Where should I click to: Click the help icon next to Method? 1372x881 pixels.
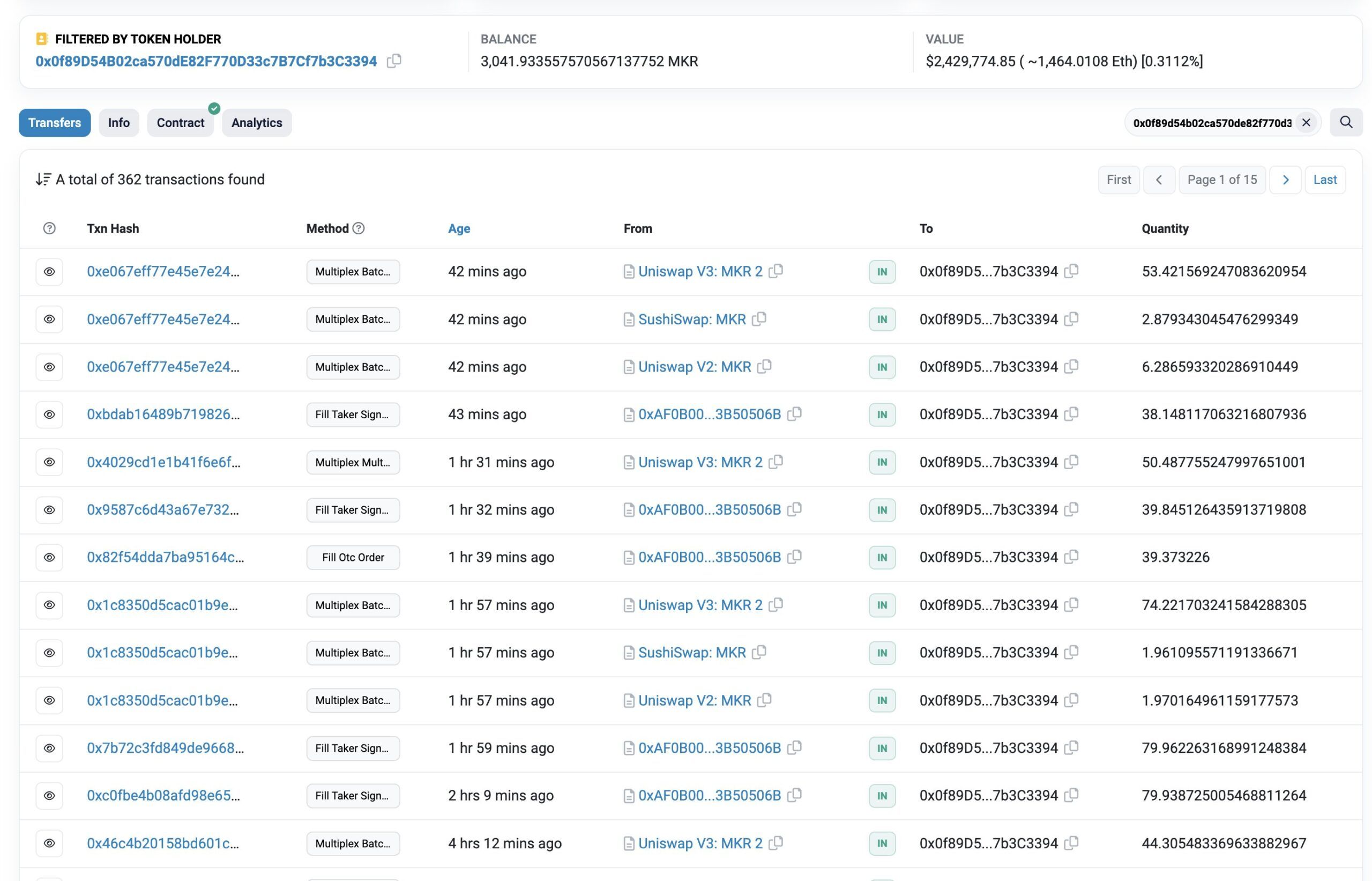click(359, 228)
